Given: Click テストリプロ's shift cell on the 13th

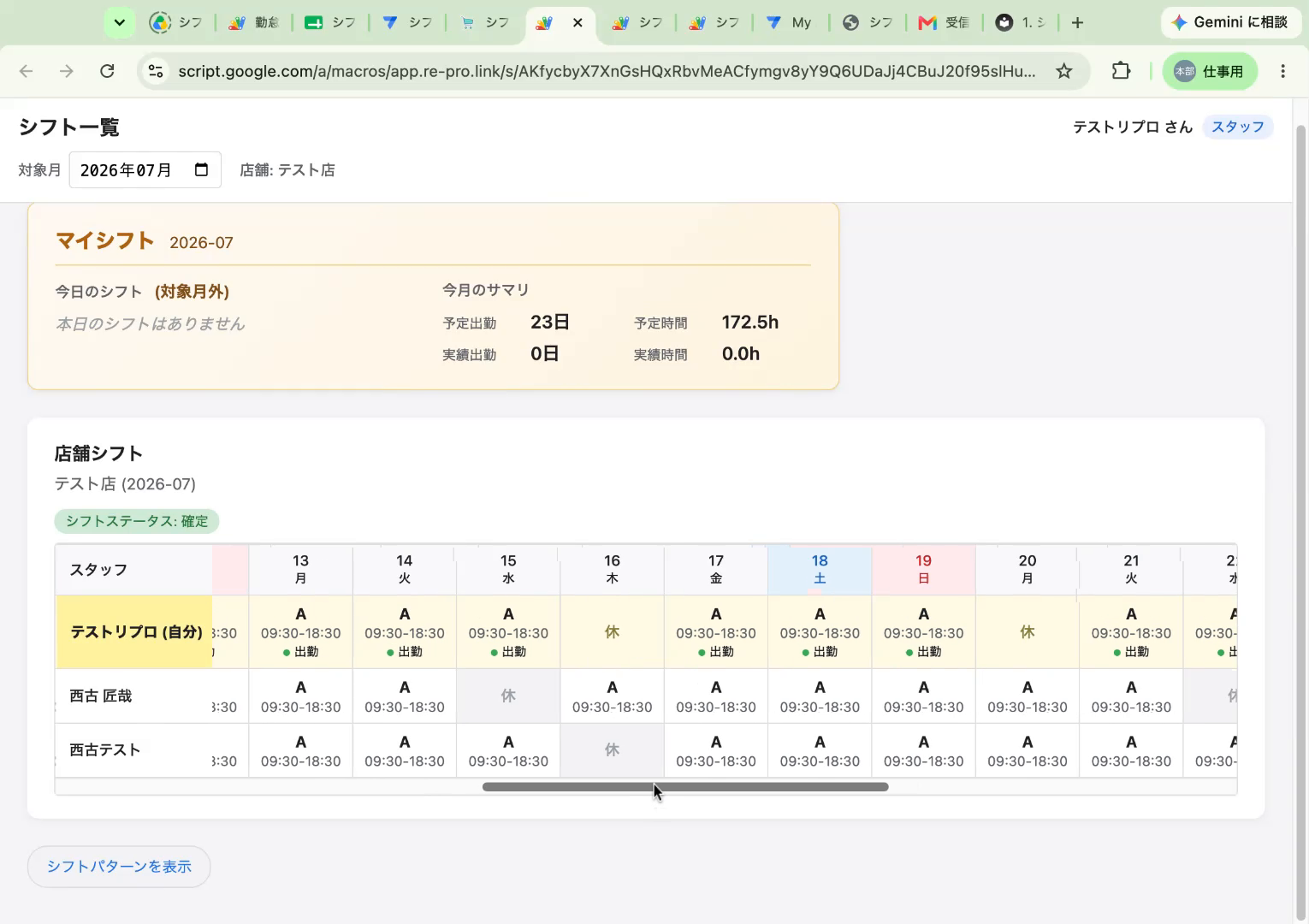Looking at the screenshot, I should (x=300, y=632).
